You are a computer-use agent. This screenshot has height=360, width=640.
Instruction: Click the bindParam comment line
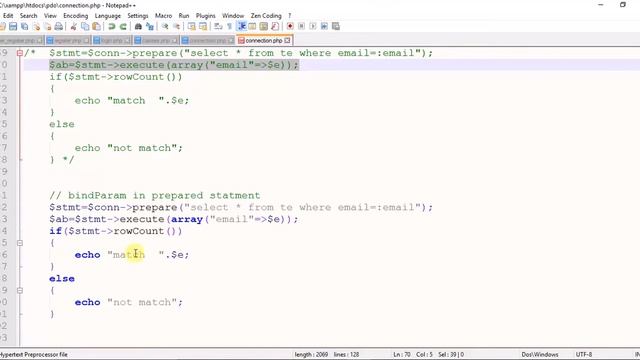tap(154, 196)
